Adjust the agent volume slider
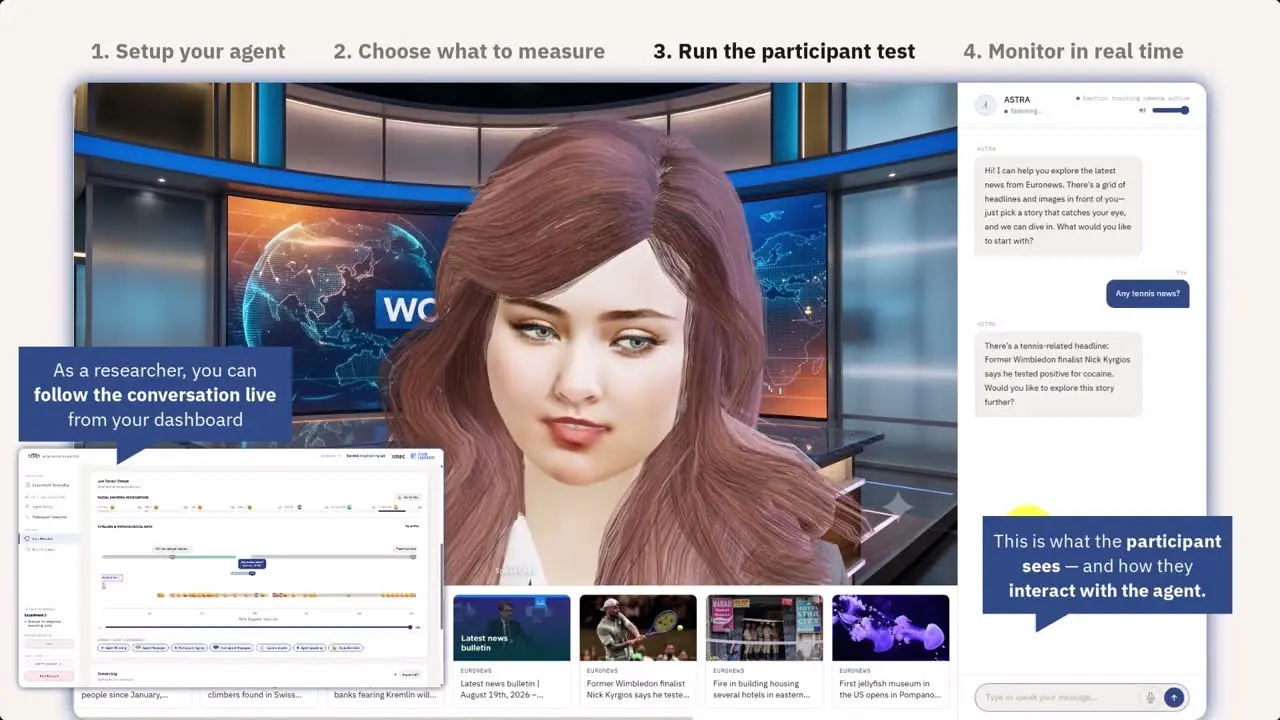The width and height of the screenshot is (1280, 720). coord(1170,110)
